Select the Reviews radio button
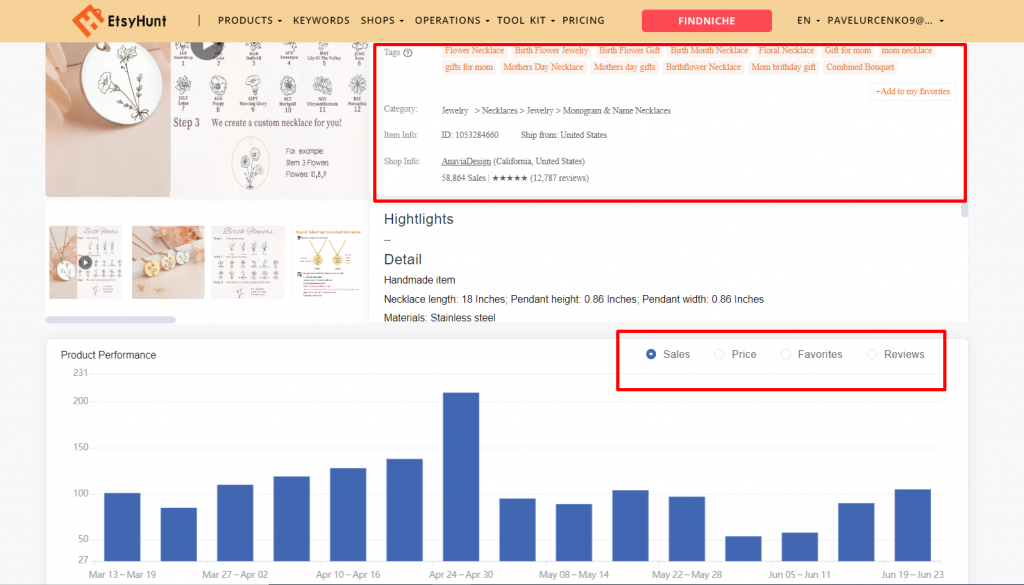 (872, 354)
